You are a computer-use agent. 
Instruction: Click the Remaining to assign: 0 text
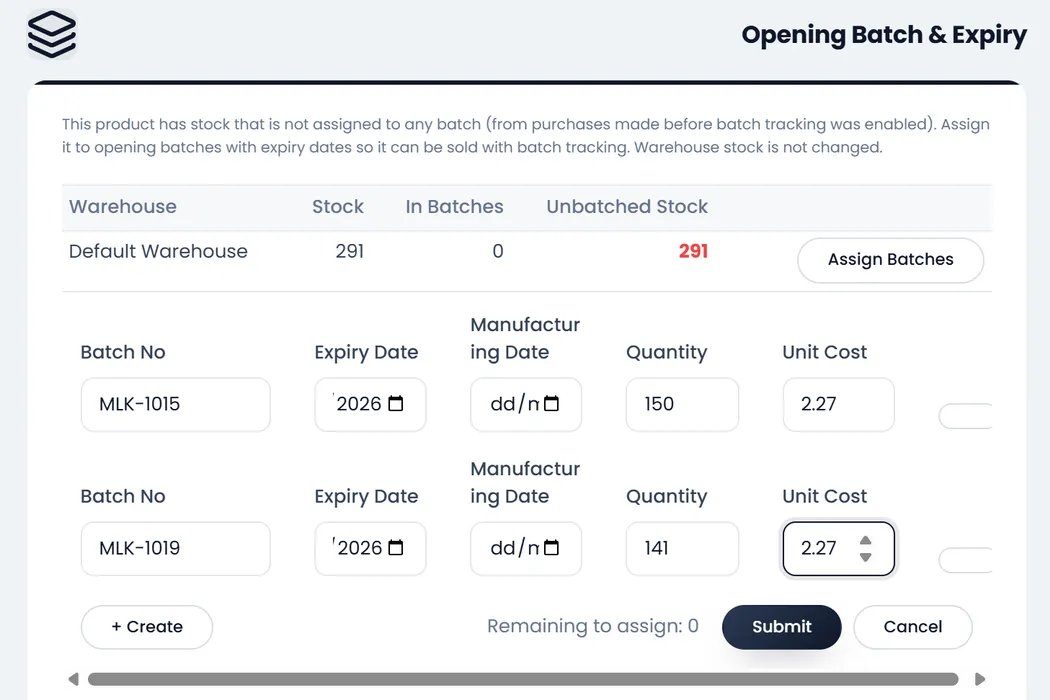(593, 626)
